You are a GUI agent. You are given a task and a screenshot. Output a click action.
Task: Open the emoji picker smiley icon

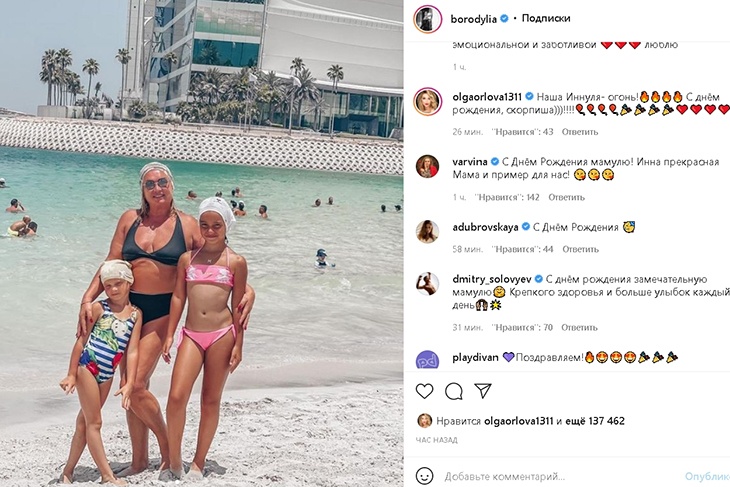(424, 476)
